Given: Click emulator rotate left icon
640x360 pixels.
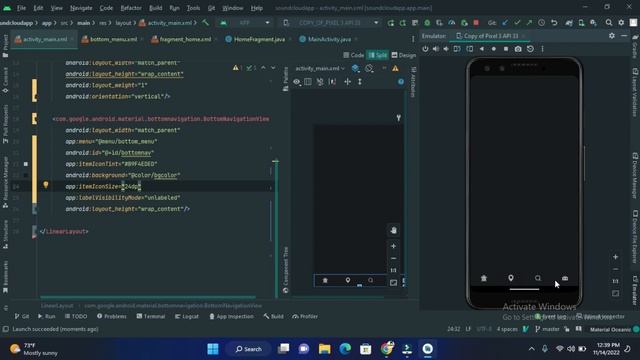Looking at the screenshot, I should point(457,49).
